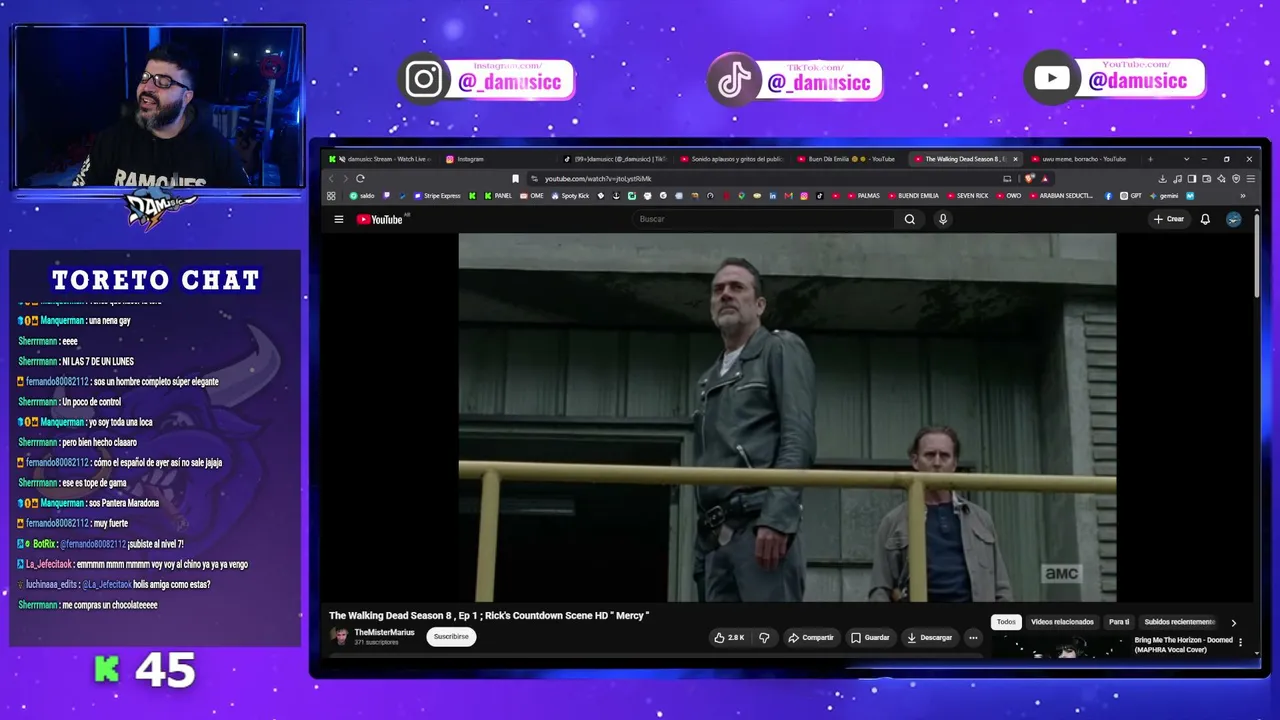Open the Instagram bookmark in the bookmarks bar
Screen dimensions: 1280x720
click(803, 196)
